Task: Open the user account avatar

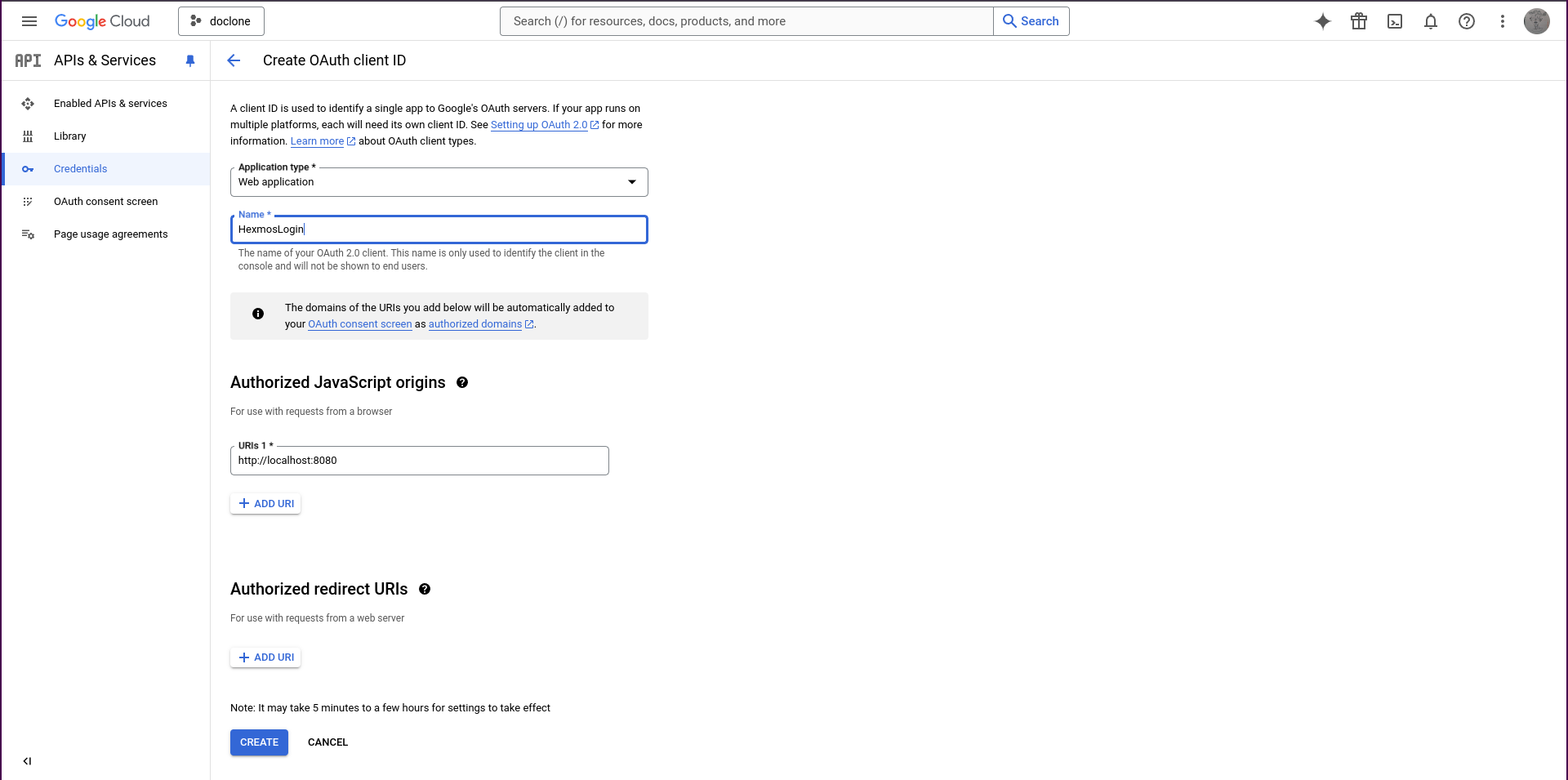Action: (x=1537, y=21)
